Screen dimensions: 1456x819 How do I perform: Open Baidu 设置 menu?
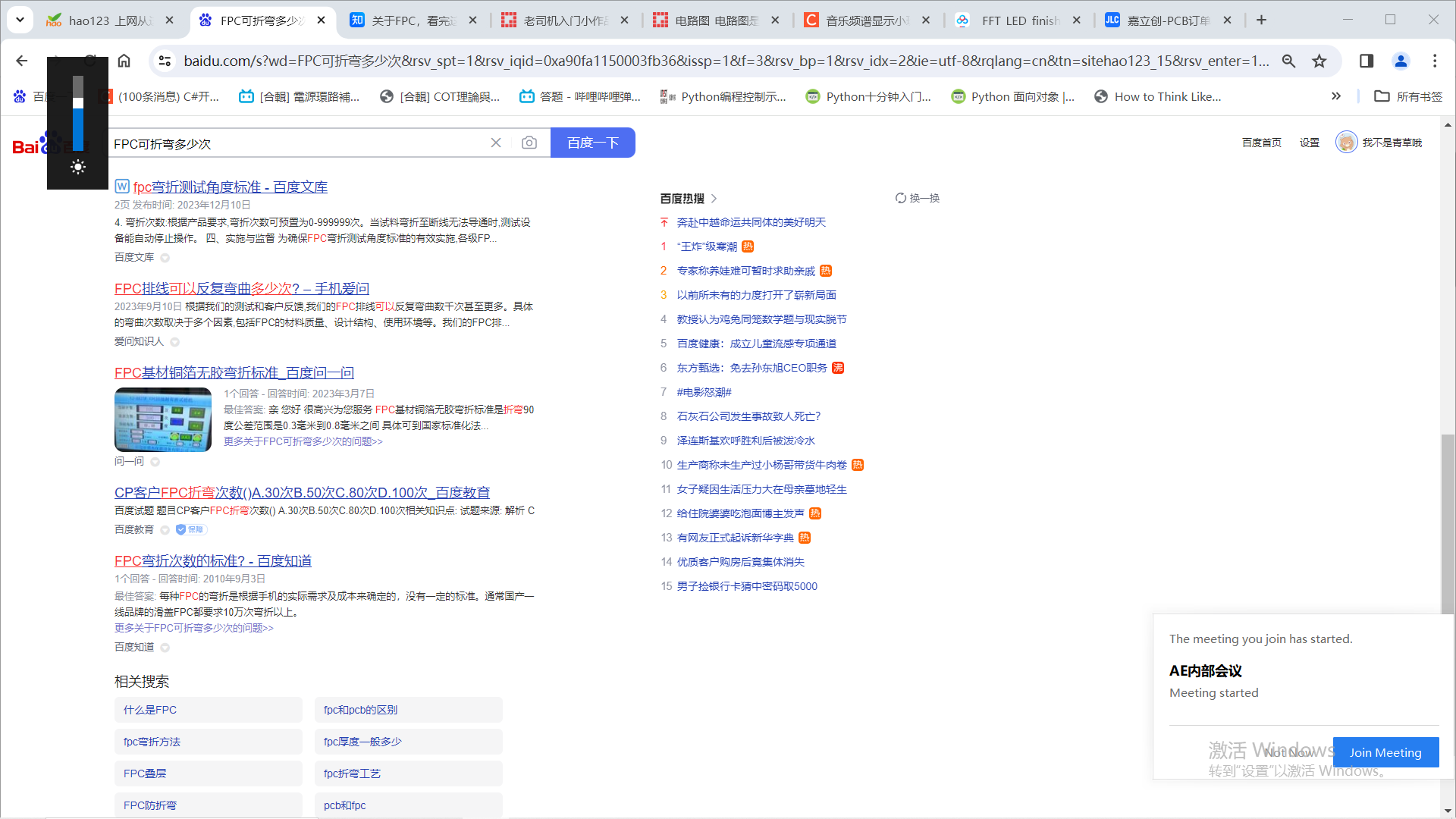tap(1309, 143)
